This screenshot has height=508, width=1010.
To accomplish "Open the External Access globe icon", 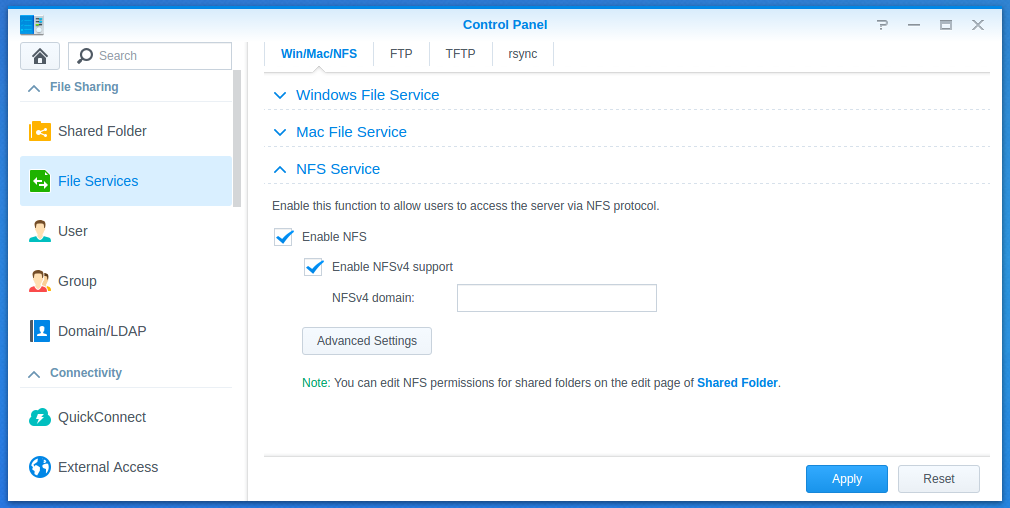I will click(40, 467).
